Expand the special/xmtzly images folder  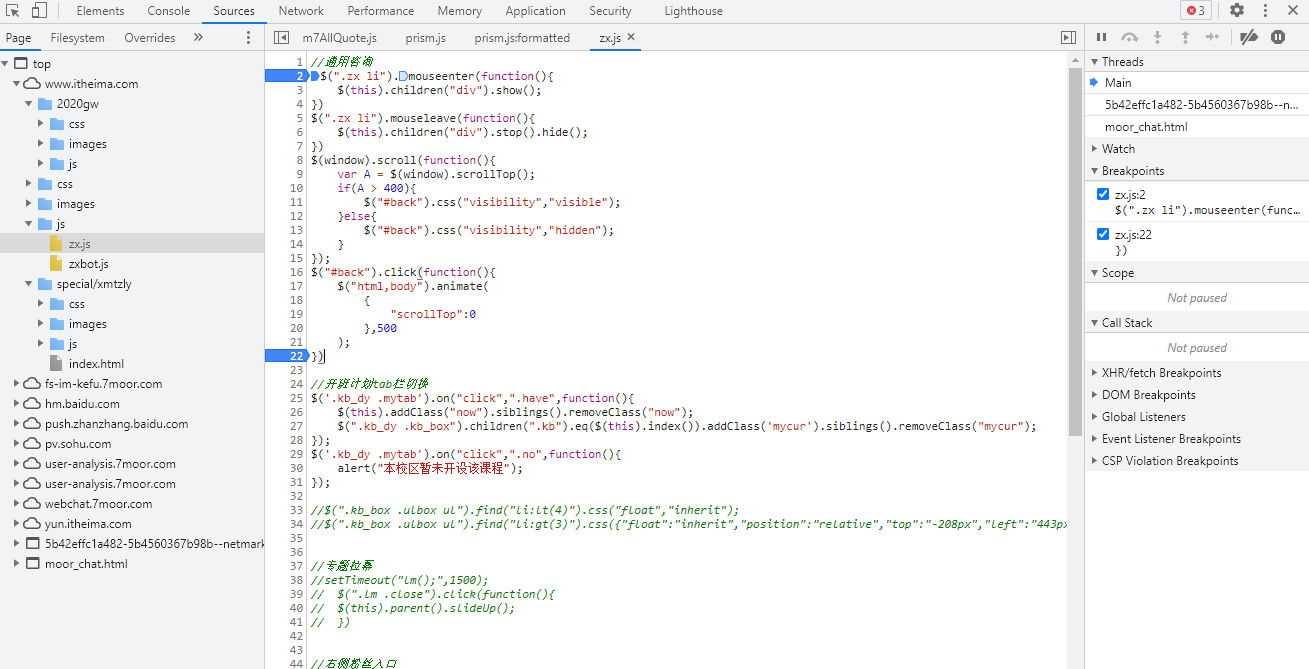pyautogui.click(x=42, y=324)
